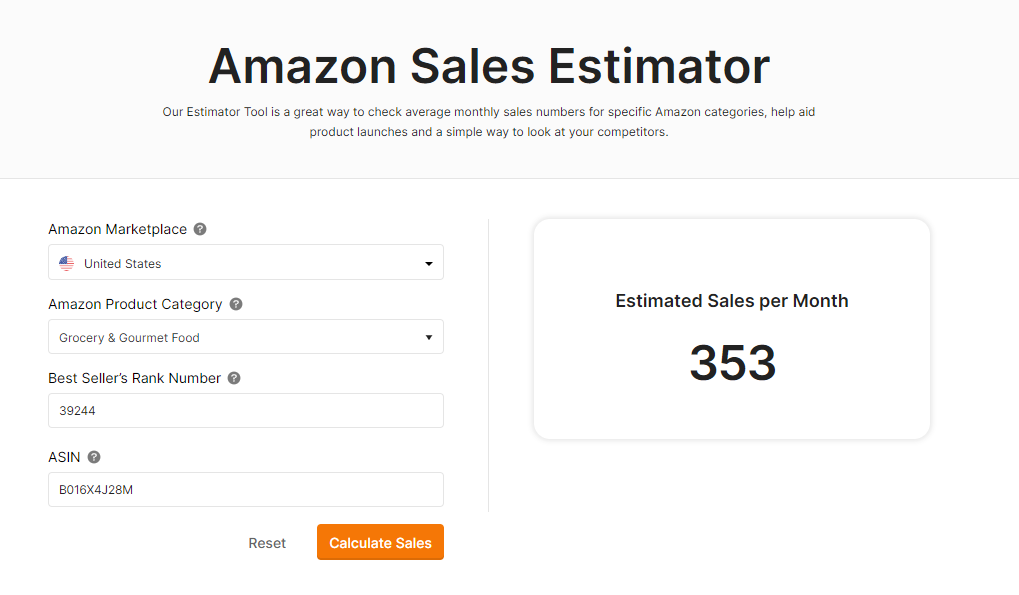Click the Estimated Sales per Month title
The width and height of the screenshot is (1019, 595).
(732, 301)
